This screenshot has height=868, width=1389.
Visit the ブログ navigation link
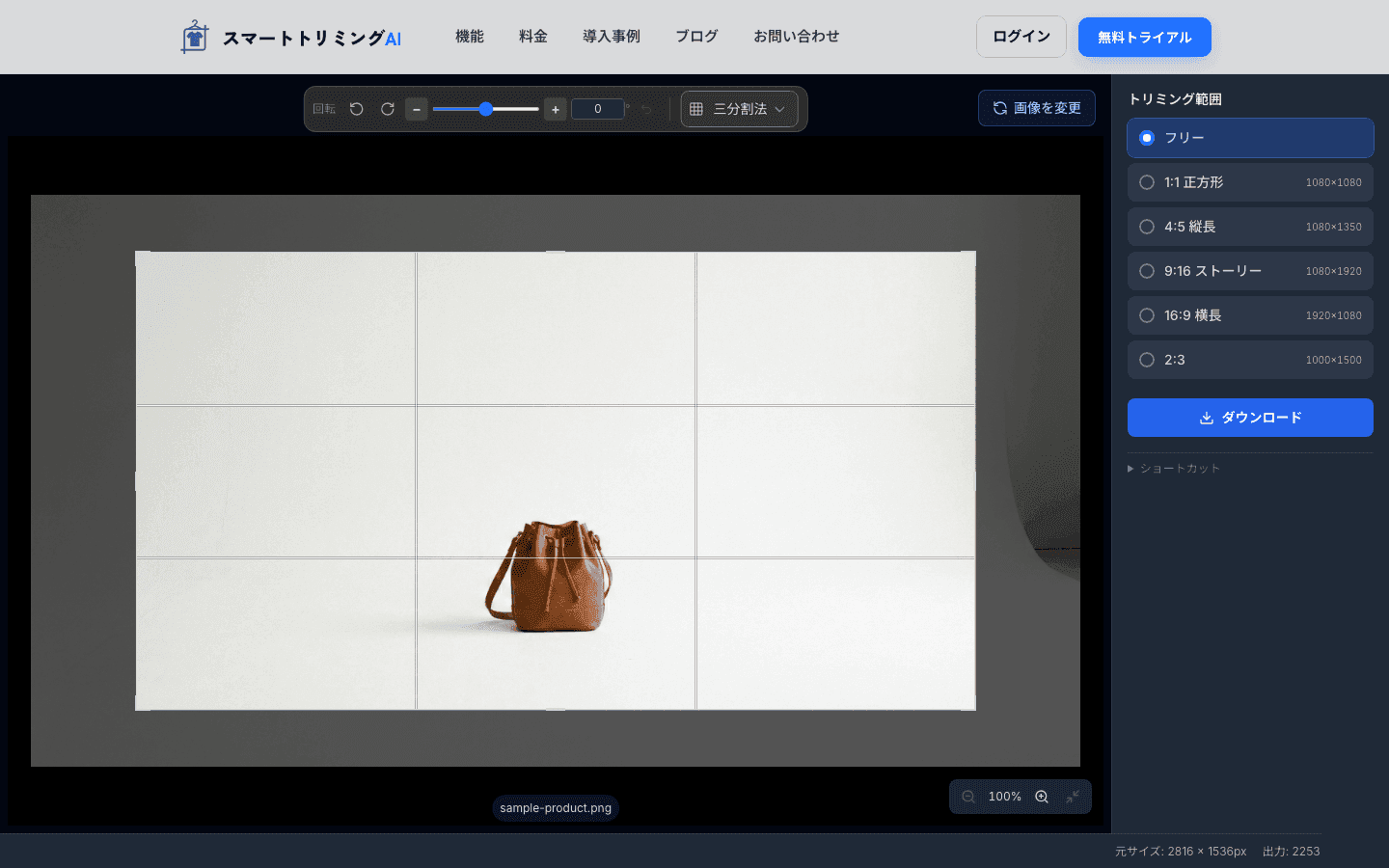696,37
